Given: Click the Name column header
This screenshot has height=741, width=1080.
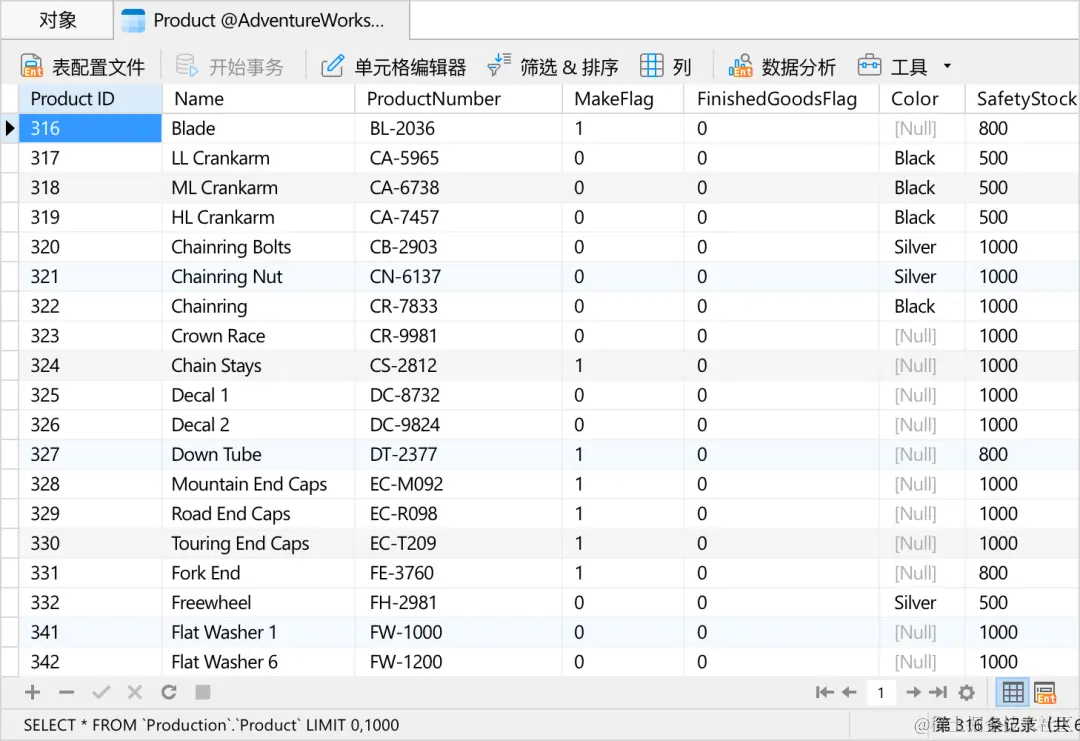Looking at the screenshot, I should tap(258, 98).
